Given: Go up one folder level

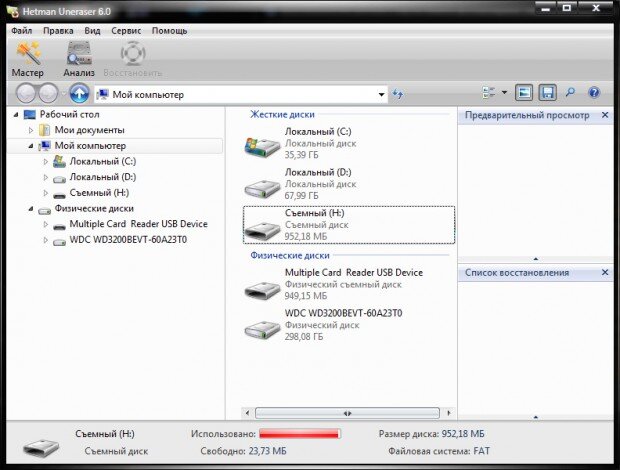Looking at the screenshot, I should (x=79, y=94).
